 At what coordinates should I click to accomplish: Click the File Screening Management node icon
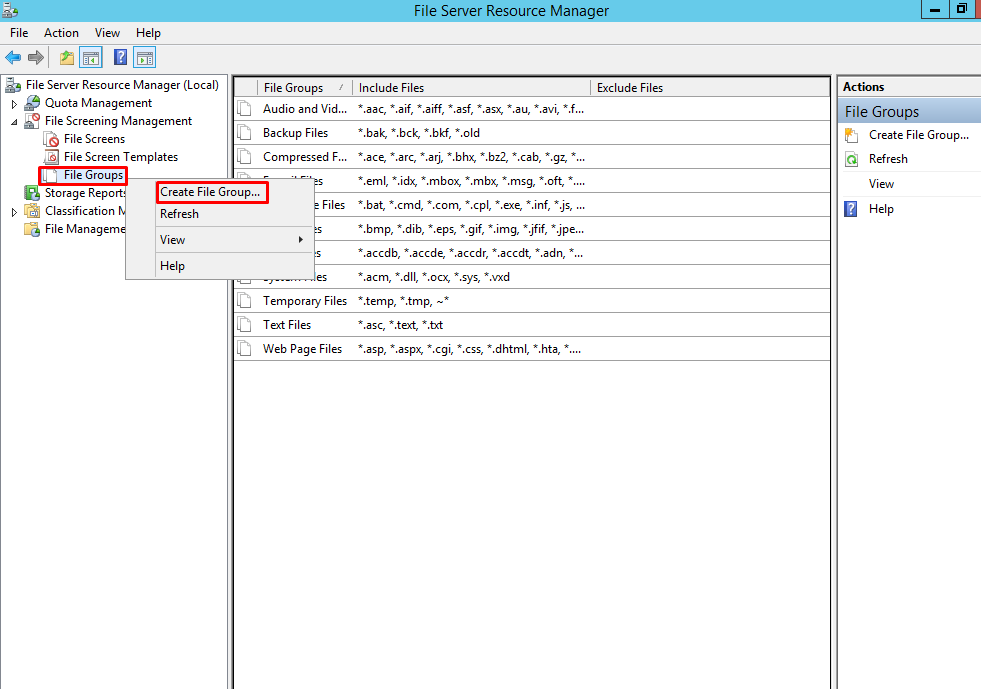coord(32,121)
